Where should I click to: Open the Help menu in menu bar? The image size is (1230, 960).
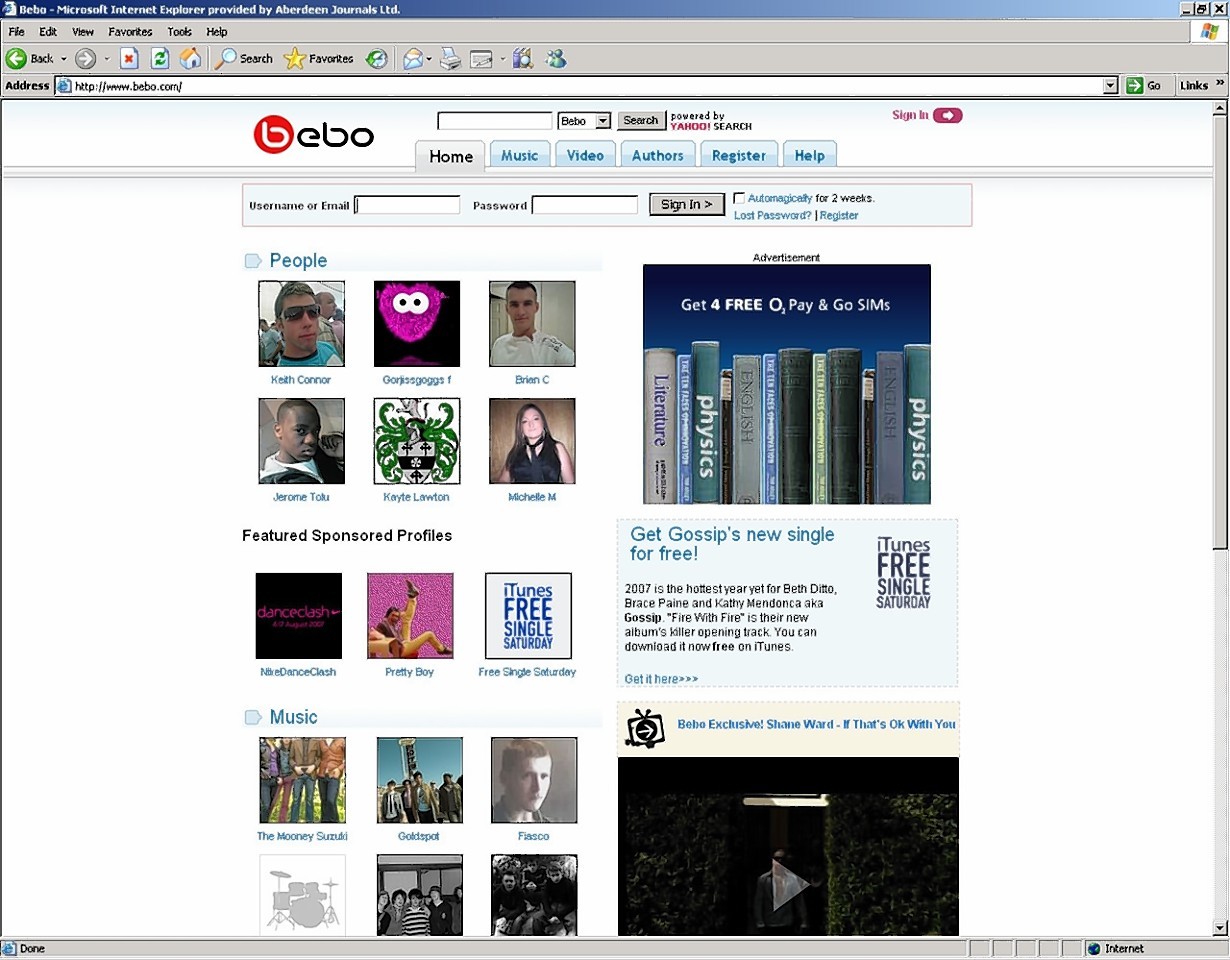tap(217, 32)
